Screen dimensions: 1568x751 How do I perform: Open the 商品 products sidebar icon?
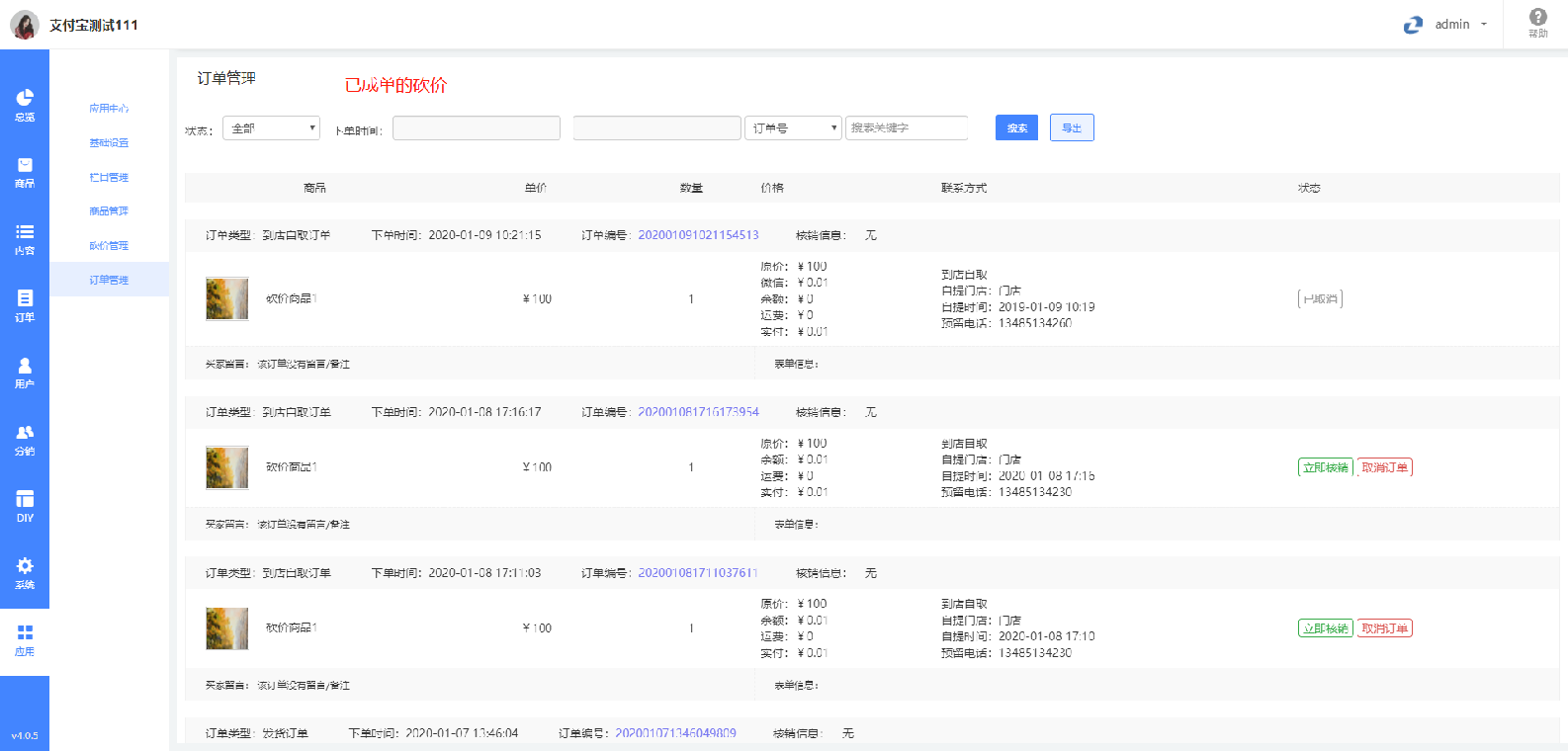click(25, 172)
